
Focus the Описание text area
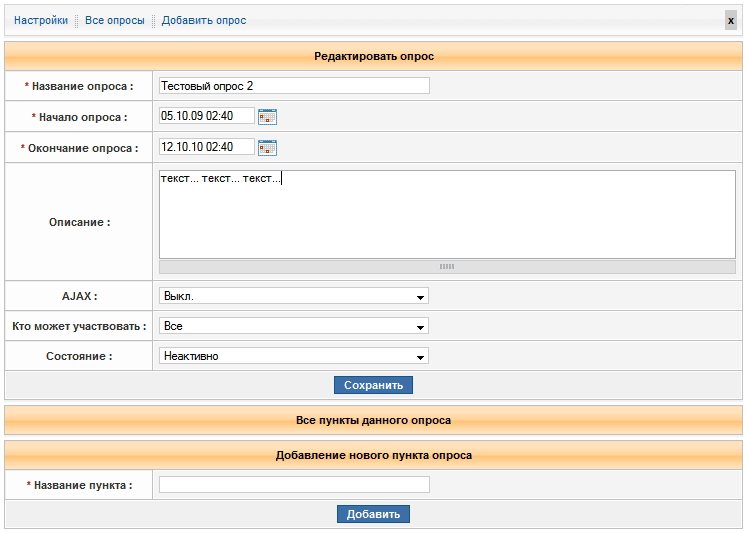coord(447,214)
